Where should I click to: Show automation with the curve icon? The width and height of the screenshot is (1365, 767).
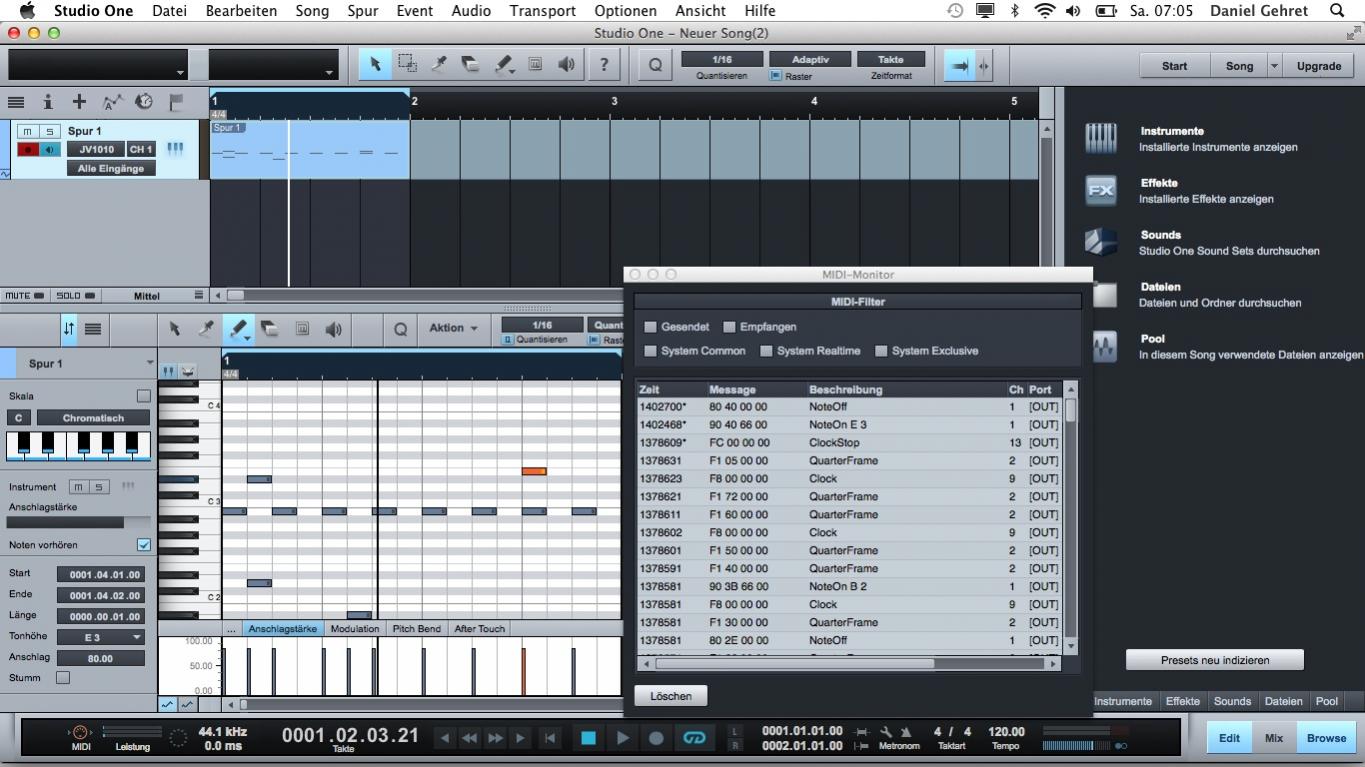[x=111, y=102]
